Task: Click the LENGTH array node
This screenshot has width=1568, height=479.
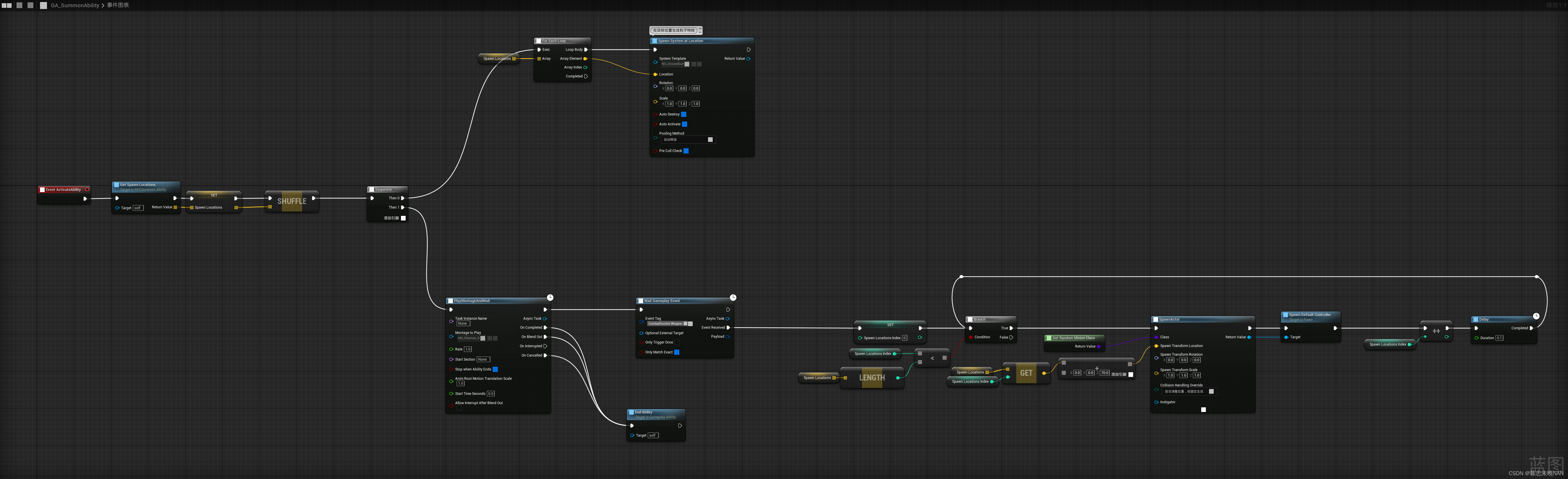Action: (x=872, y=378)
